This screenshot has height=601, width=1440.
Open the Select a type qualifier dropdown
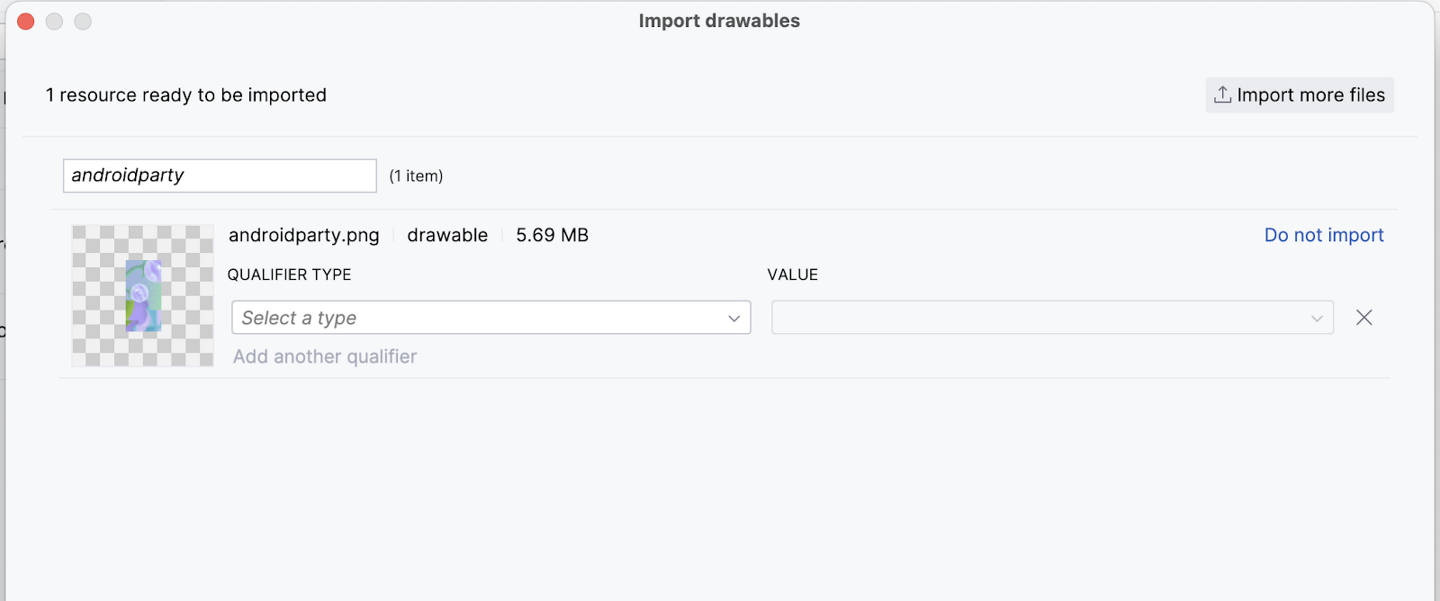pos(490,317)
